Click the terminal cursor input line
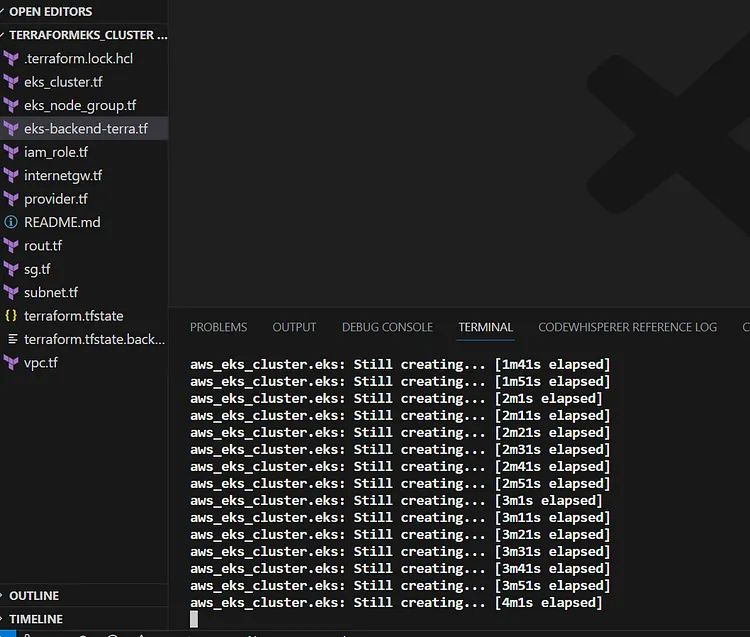 pyautogui.click(x=194, y=619)
